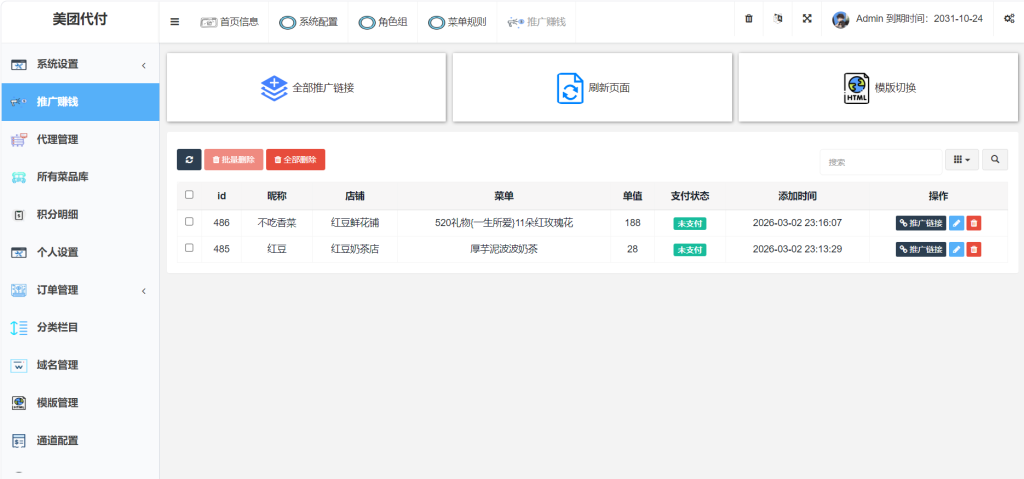Click the 域名管理 sidebar icon
The image size is (1024, 479).
tap(19, 365)
